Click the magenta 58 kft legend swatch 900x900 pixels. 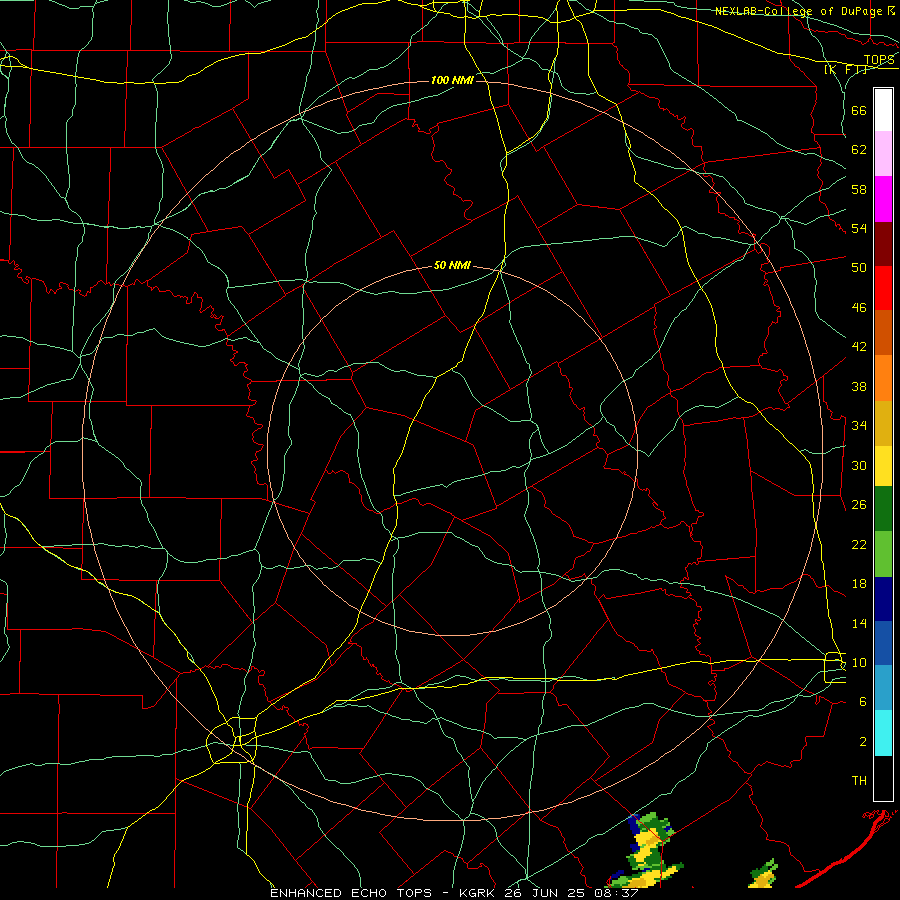point(883,199)
